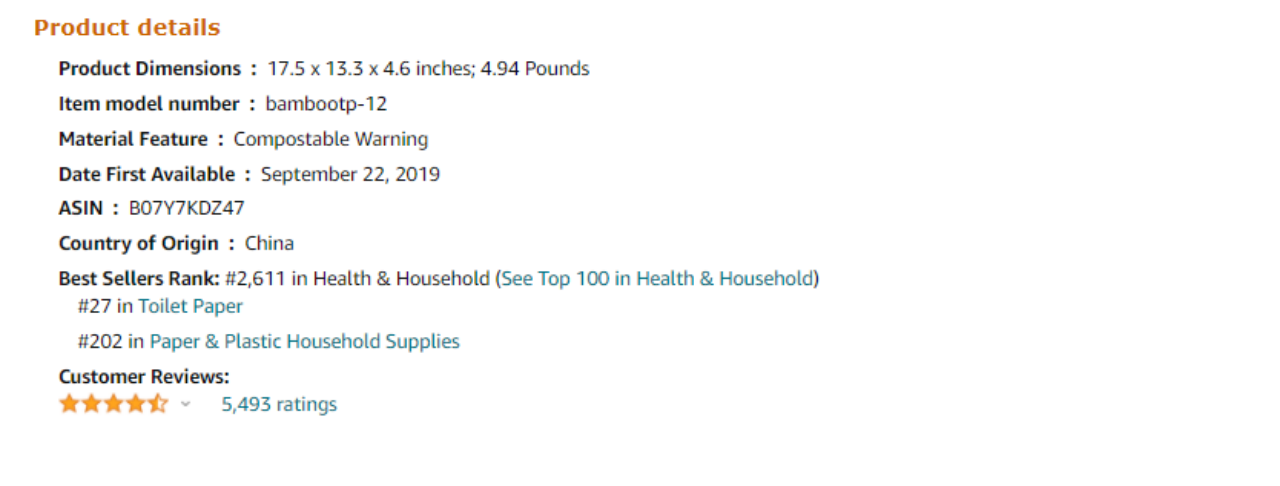Open Paper & Plastic Household Supplies category
Screen dimensions: 1280x486
[304, 341]
